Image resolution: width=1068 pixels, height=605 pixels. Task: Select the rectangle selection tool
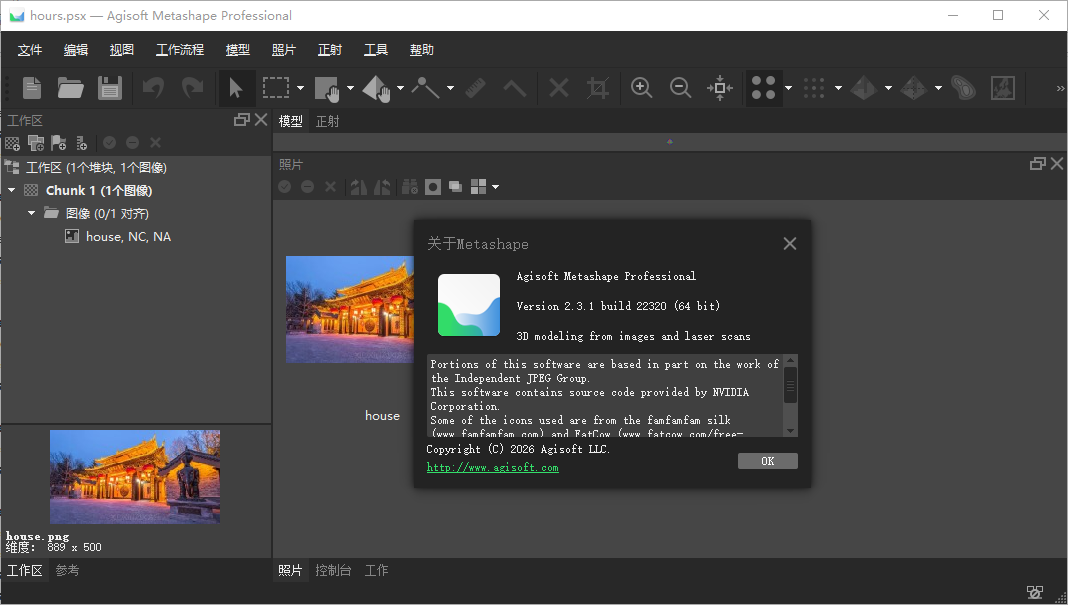click(275, 88)
